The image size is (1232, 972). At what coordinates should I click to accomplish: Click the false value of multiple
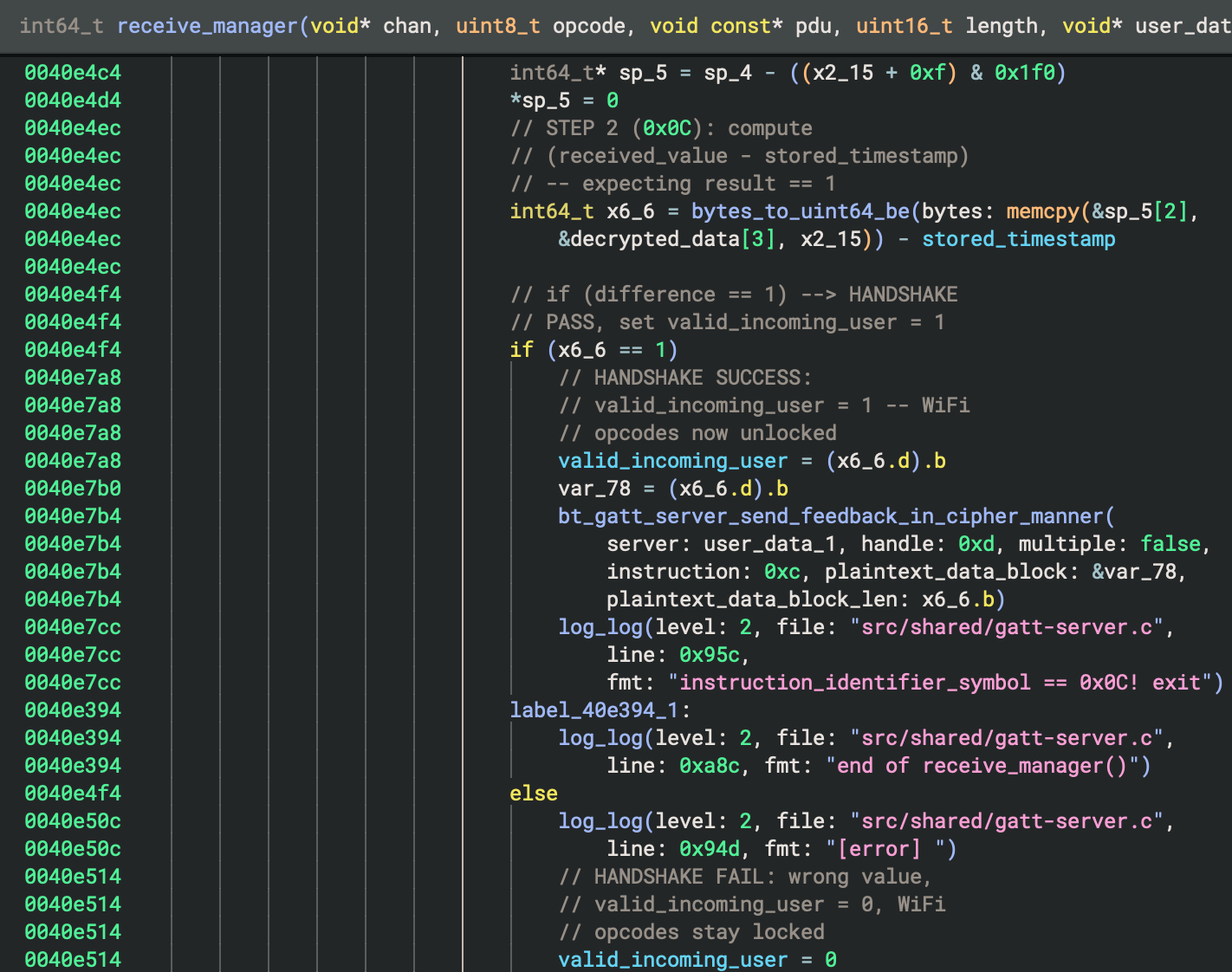coord(1170,544)
